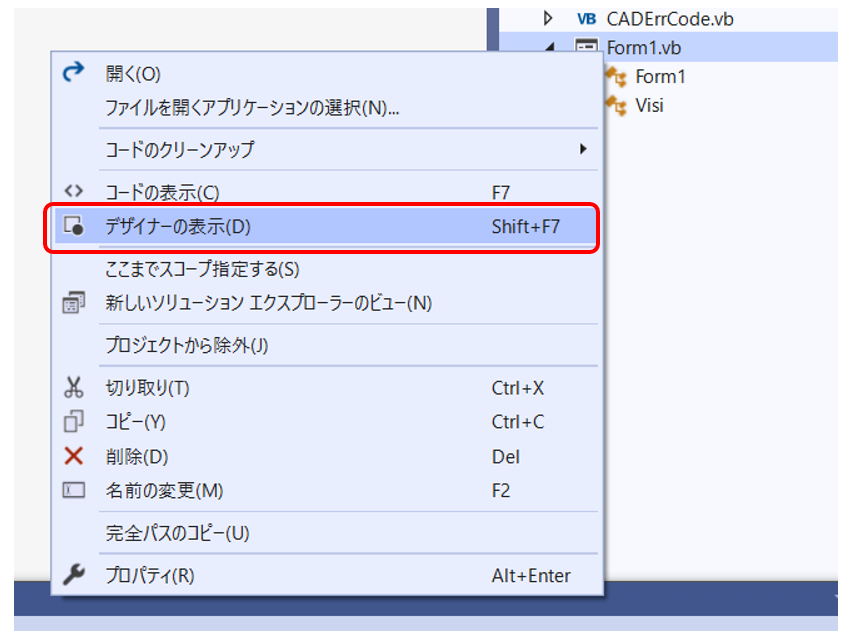This screenshot has height=635, width=852.
Task: Click the View Designer icon
Action: pyautogui.click(x=73, y=226)
